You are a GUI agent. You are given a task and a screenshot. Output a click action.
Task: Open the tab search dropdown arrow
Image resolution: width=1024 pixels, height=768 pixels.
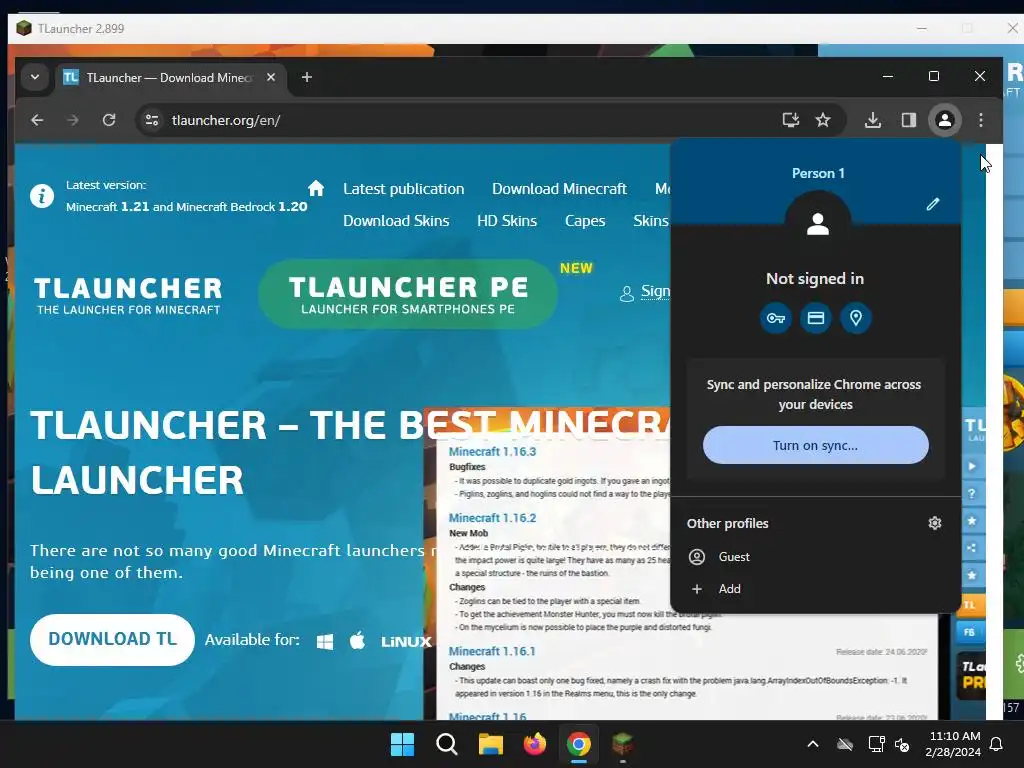35,77
